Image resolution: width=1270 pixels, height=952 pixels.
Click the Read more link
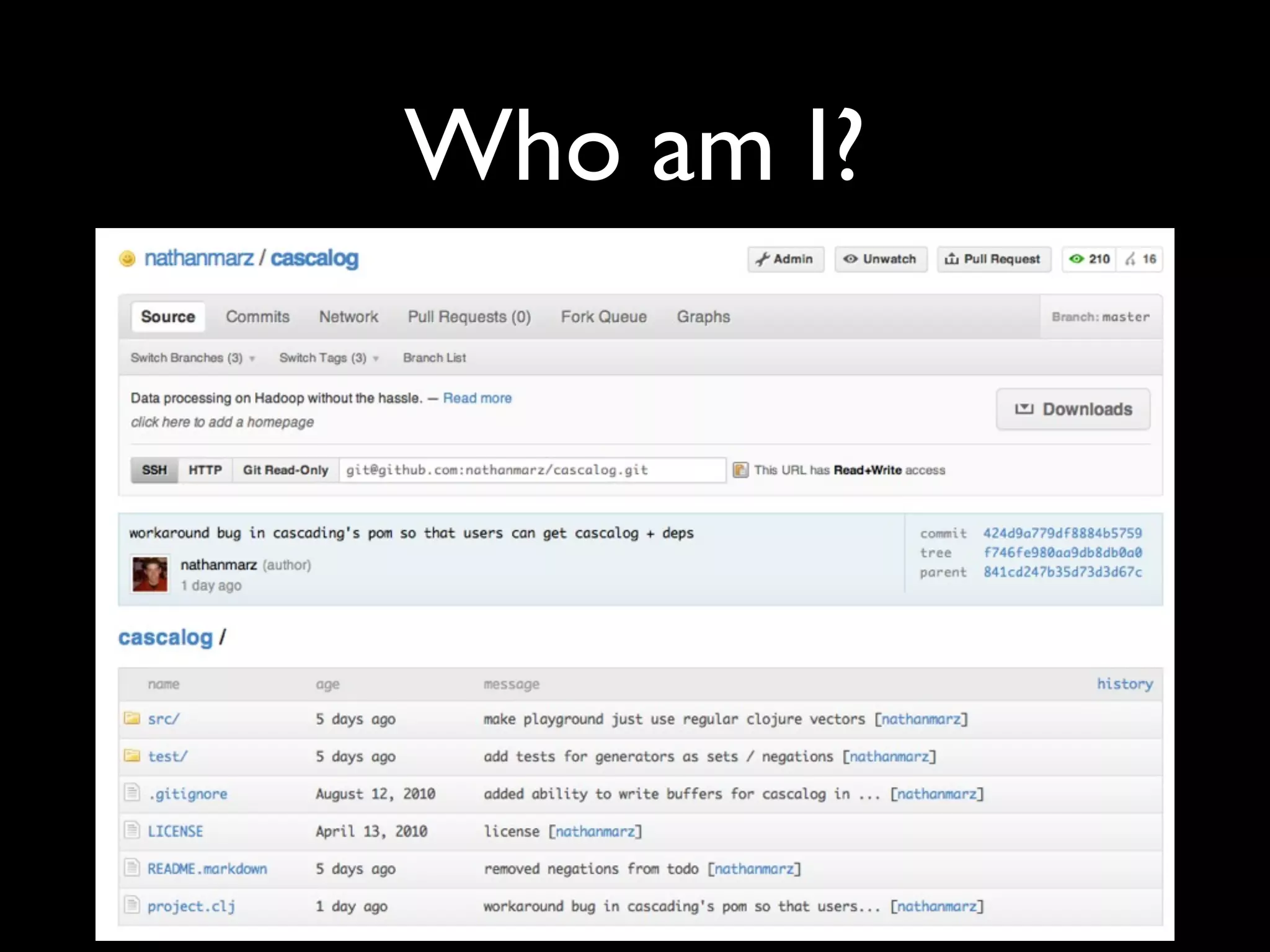[477, 398]
